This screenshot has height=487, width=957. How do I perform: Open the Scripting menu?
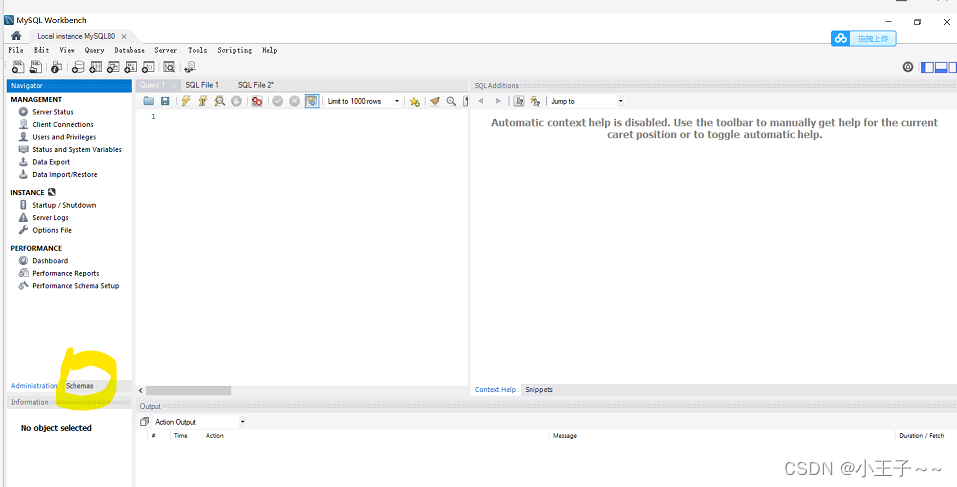pyautogui.click(x=234, y=50)
